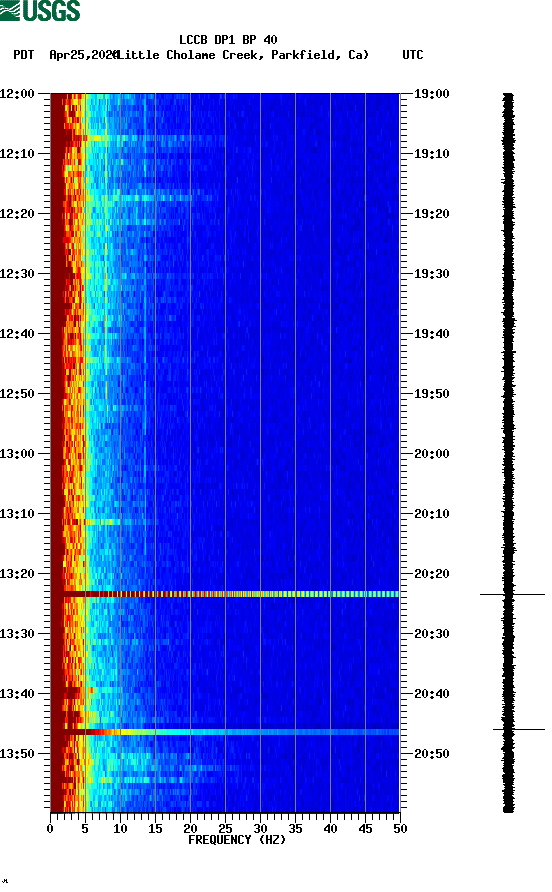Image resolution: width=552 pixels, height=892 pixels.
Task: Click the 12:30 PDT time label
Action: [x=18, y=274]
